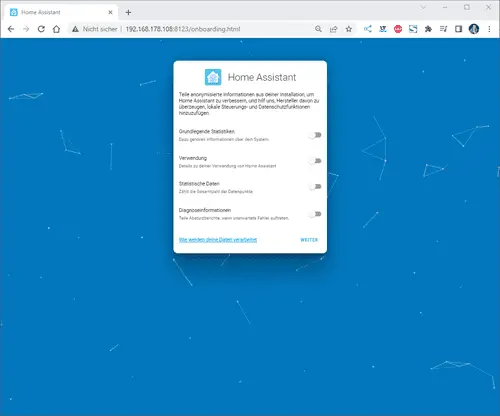Click the 'Grundlegende Statistiken' label
Image resolution: width=500 pixels, height=416 pixels.
207,131
